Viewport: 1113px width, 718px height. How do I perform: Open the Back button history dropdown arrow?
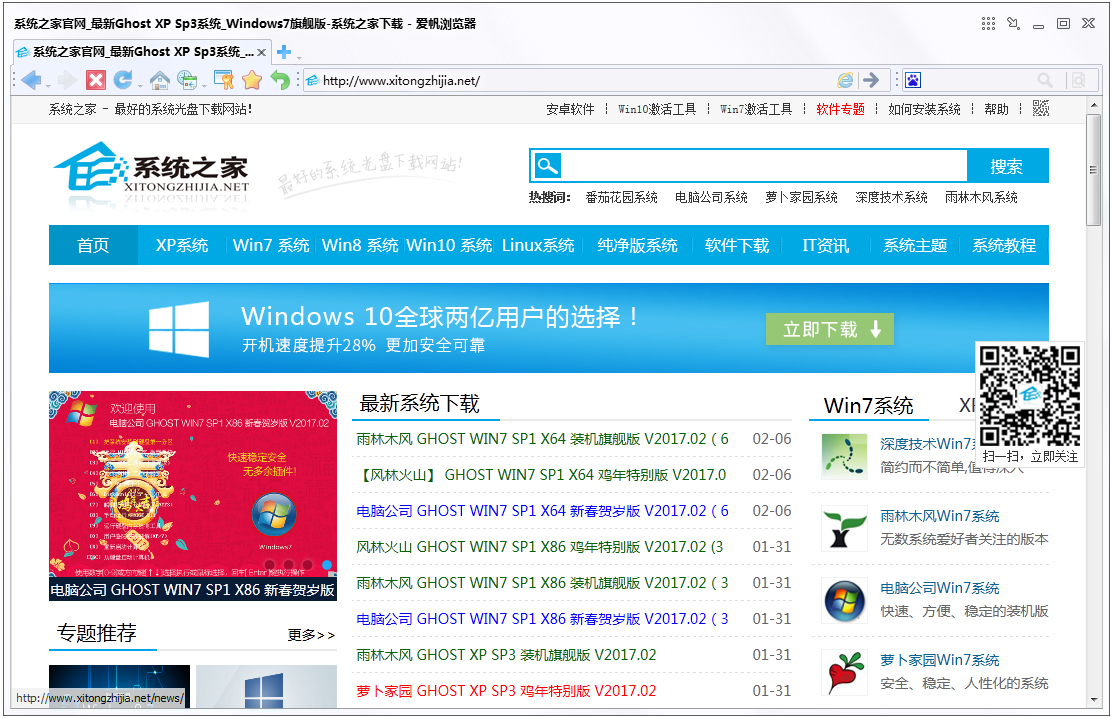(48, 84)
